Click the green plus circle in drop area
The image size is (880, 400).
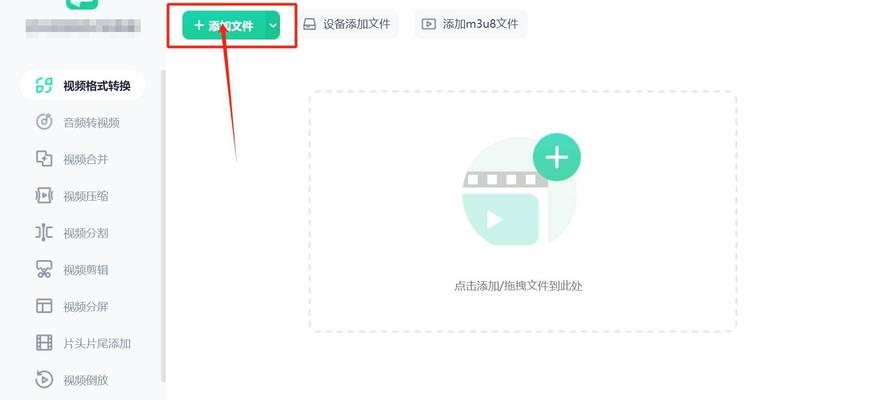point(557,158)
